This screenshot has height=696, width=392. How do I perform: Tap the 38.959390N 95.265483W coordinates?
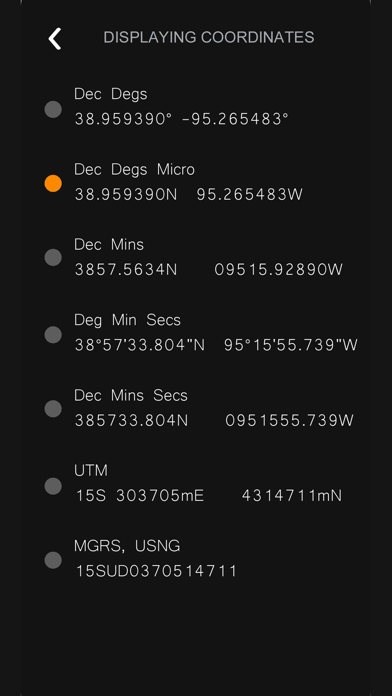click(x=189, y=194)
